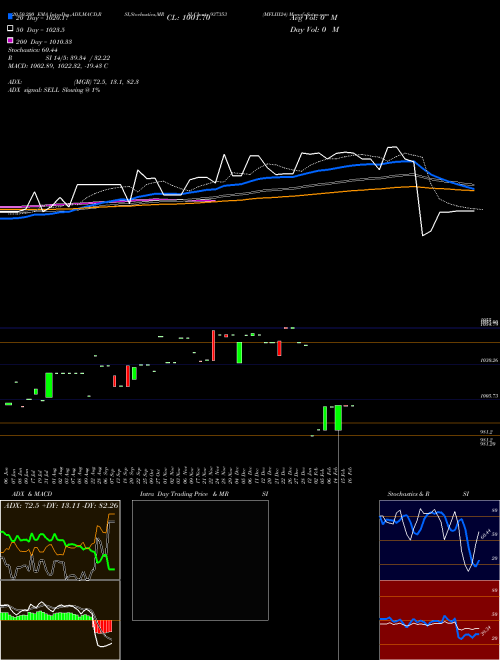The height and width of the screenshot is (660, 500).
Task: Click the CL: 1001.70 closing price label
Action: tap(188, 18)
